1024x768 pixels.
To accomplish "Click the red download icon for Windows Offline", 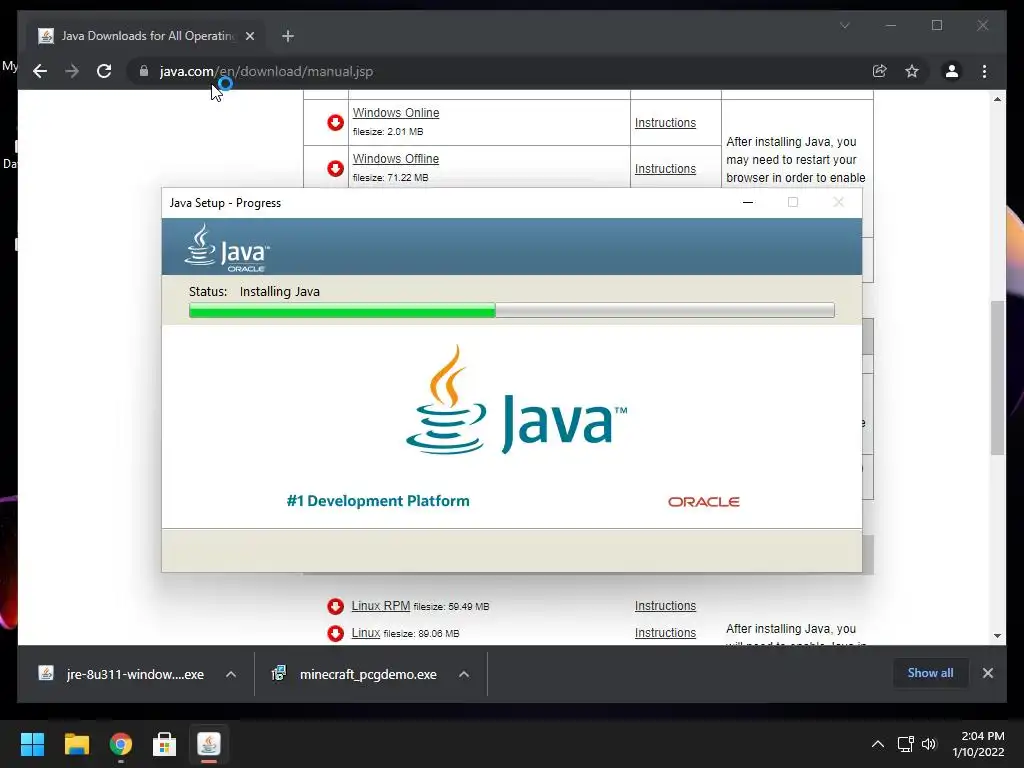I will click(x=335, y=168).
